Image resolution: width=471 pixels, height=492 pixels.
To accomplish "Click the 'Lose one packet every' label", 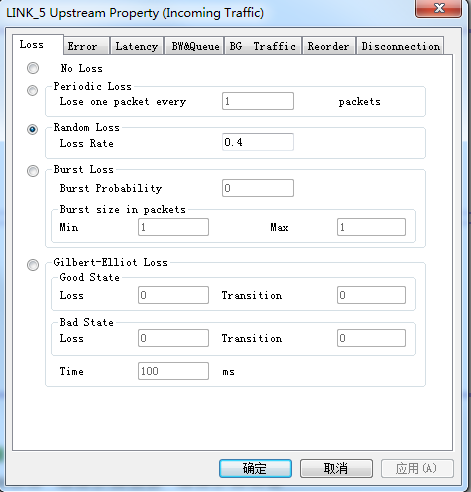I will (x=123, y=102).
